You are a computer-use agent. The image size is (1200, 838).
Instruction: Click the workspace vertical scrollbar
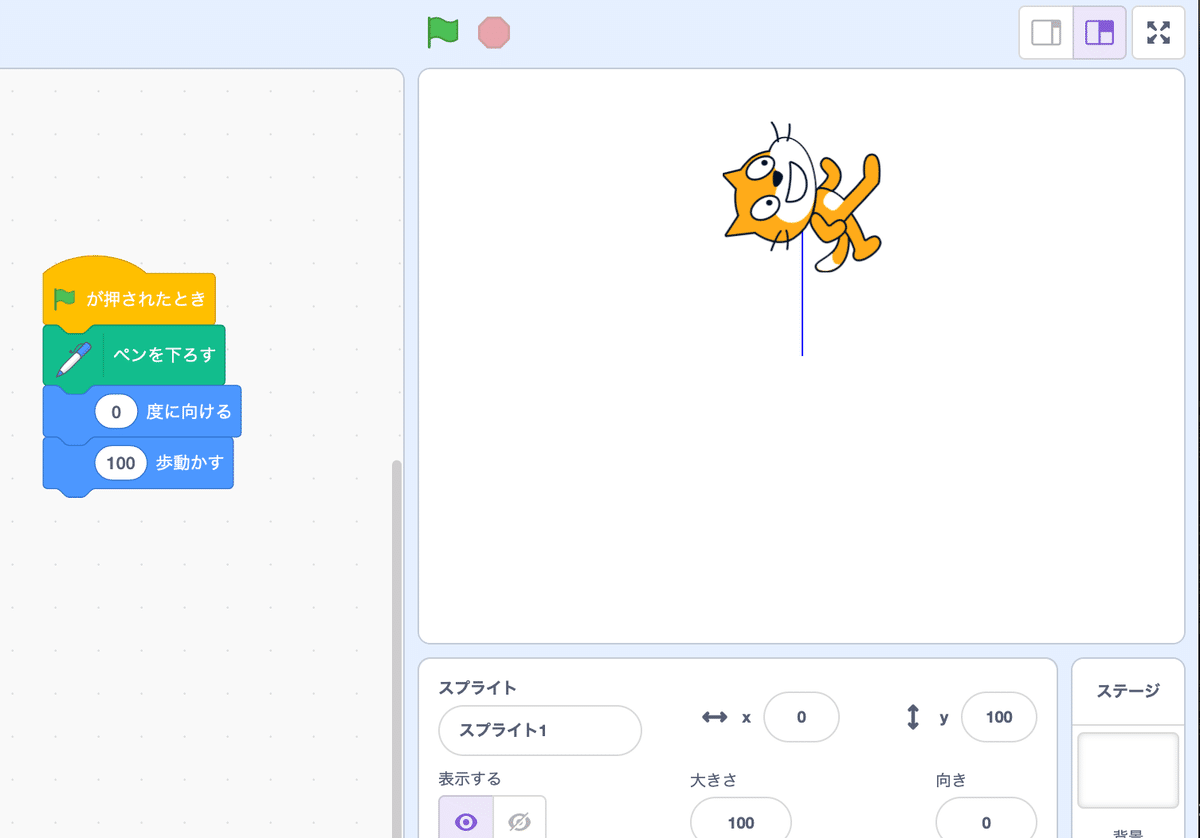[397, 650]
